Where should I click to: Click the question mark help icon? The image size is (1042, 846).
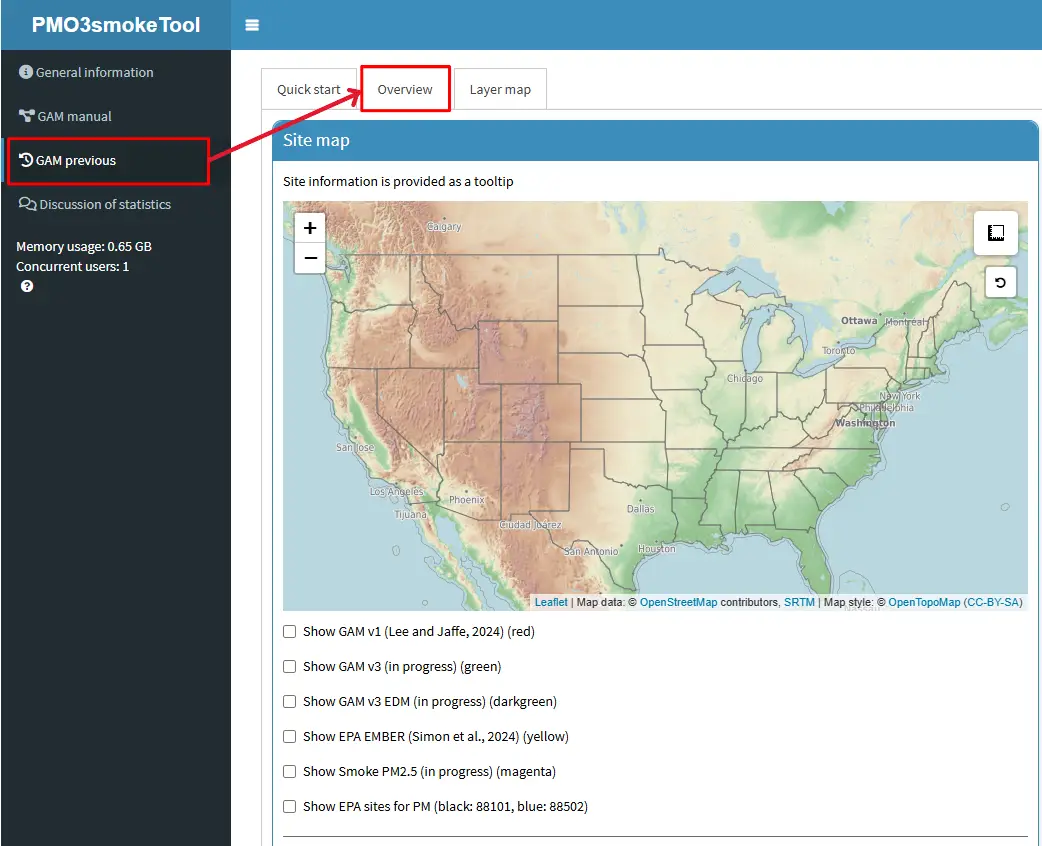click(x=27, y=286)
